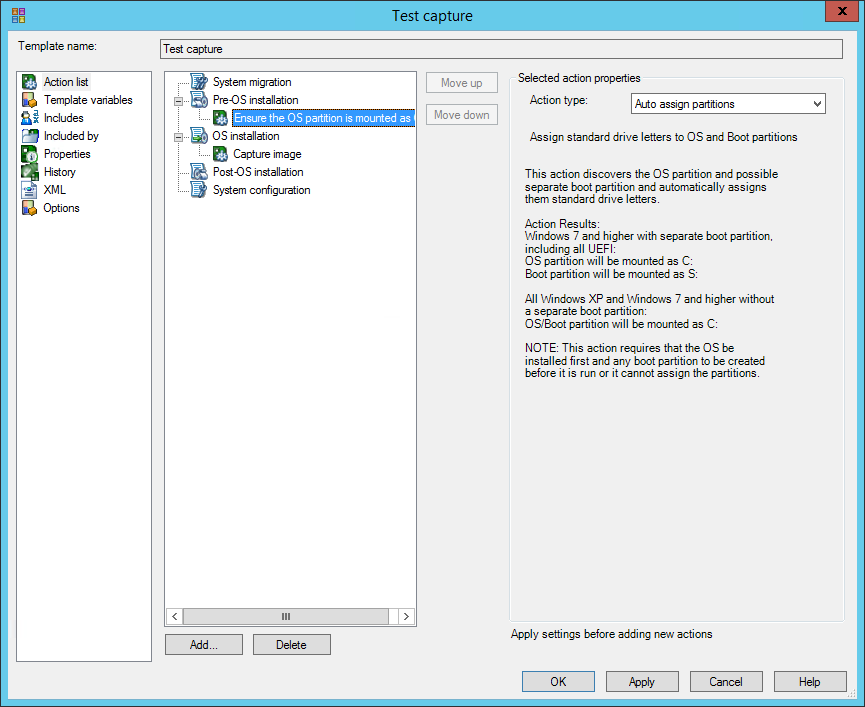Image resolution: width=865 pixels, height=707 pixels.
Task: Select System configuration tree item
Action: pyautogui.click(x=261, y=190)
